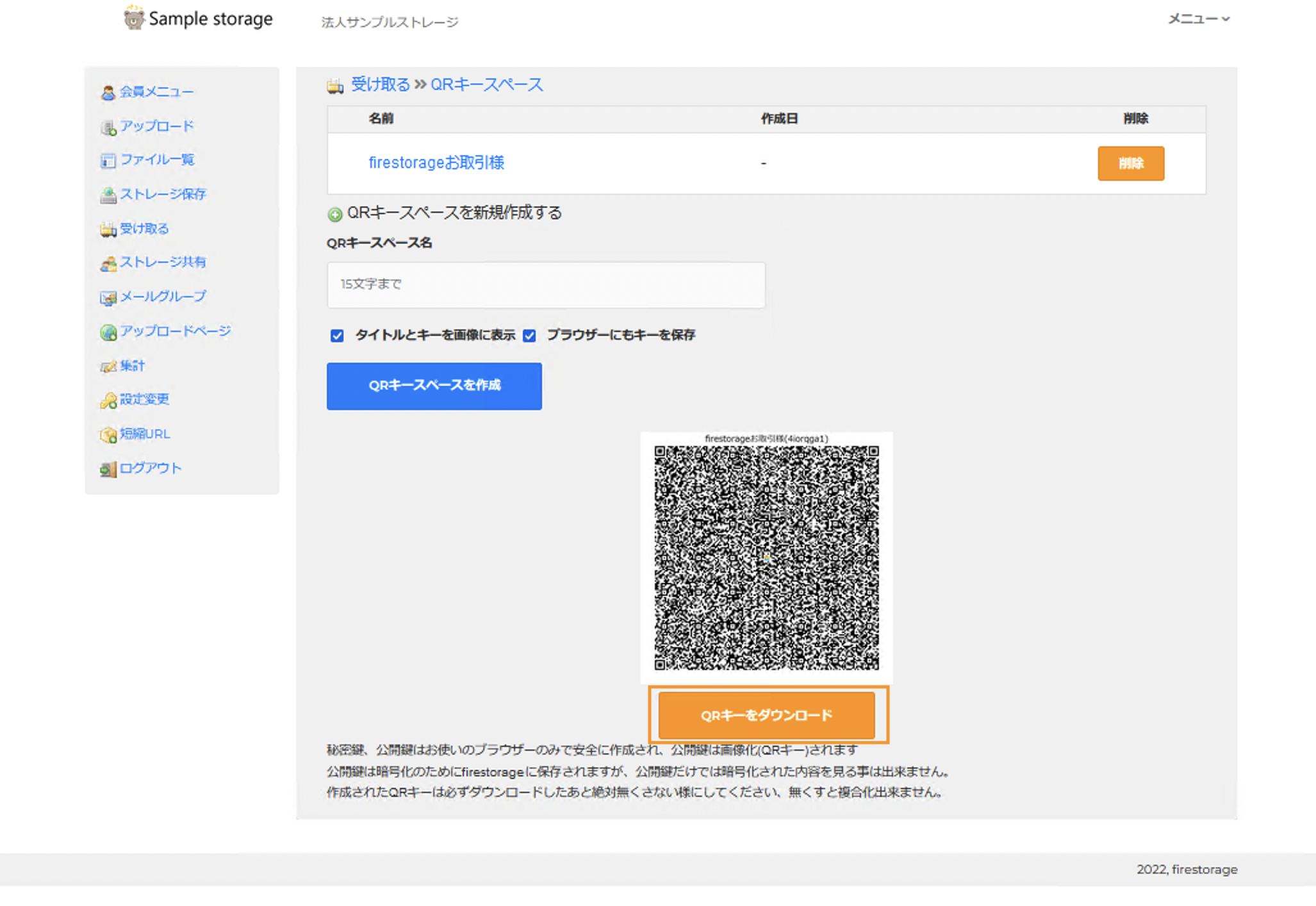Open the メニュー dropdown
1316x906 pixels.
[x=1198, y=19]
